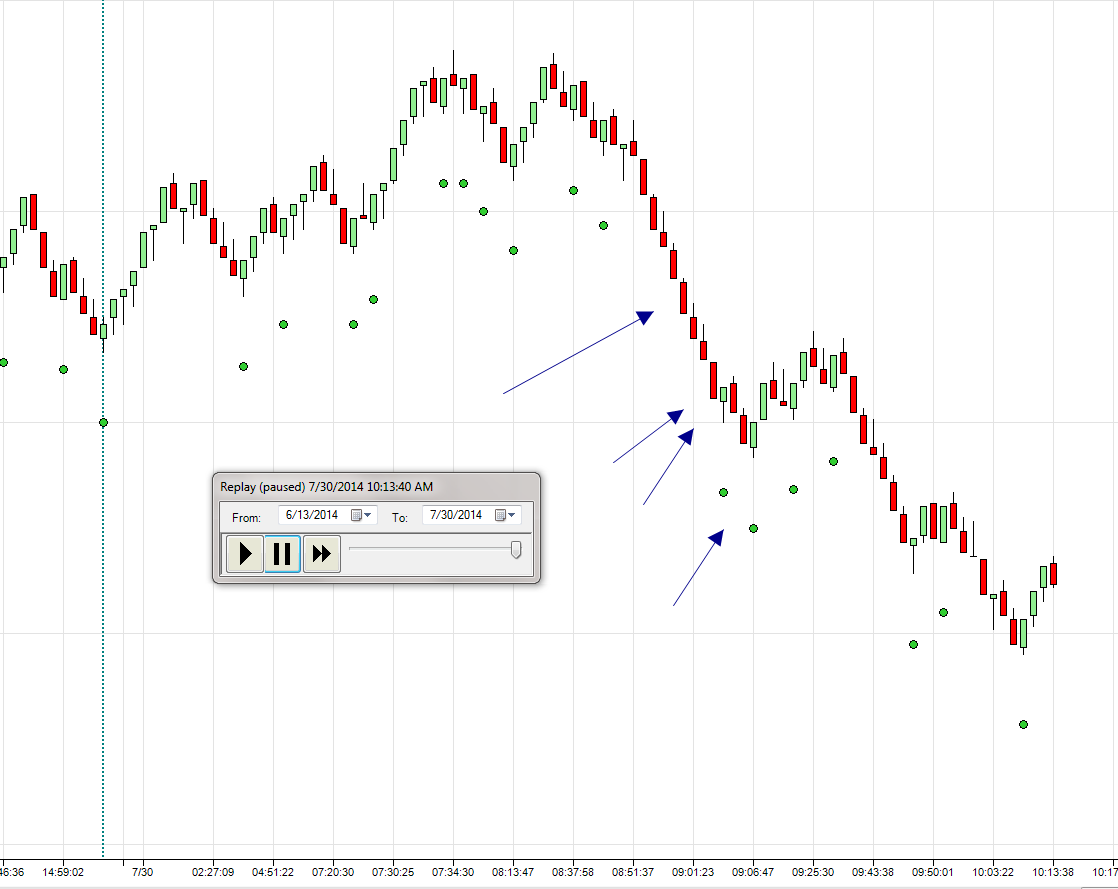Click the Replay (paused) dialog title bar

pos(376,487)
